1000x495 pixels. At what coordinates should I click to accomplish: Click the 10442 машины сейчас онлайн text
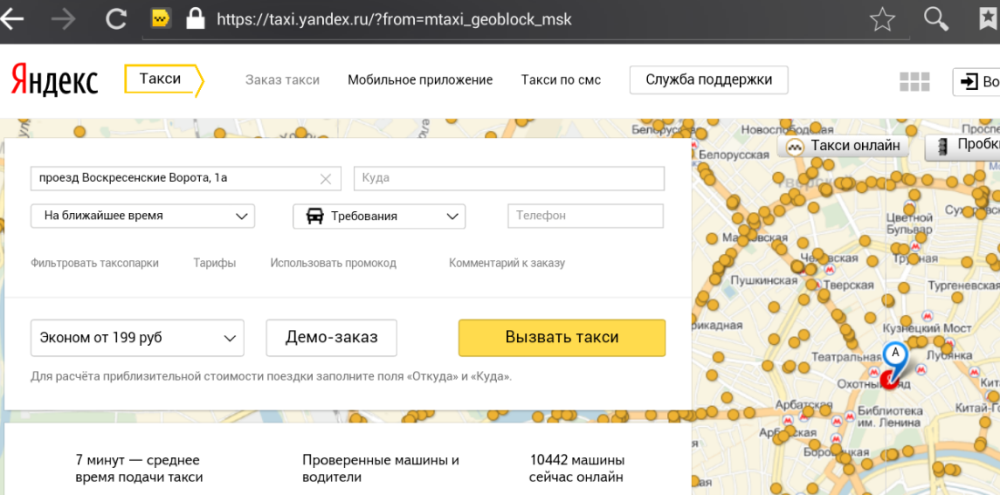pos(577,469)
